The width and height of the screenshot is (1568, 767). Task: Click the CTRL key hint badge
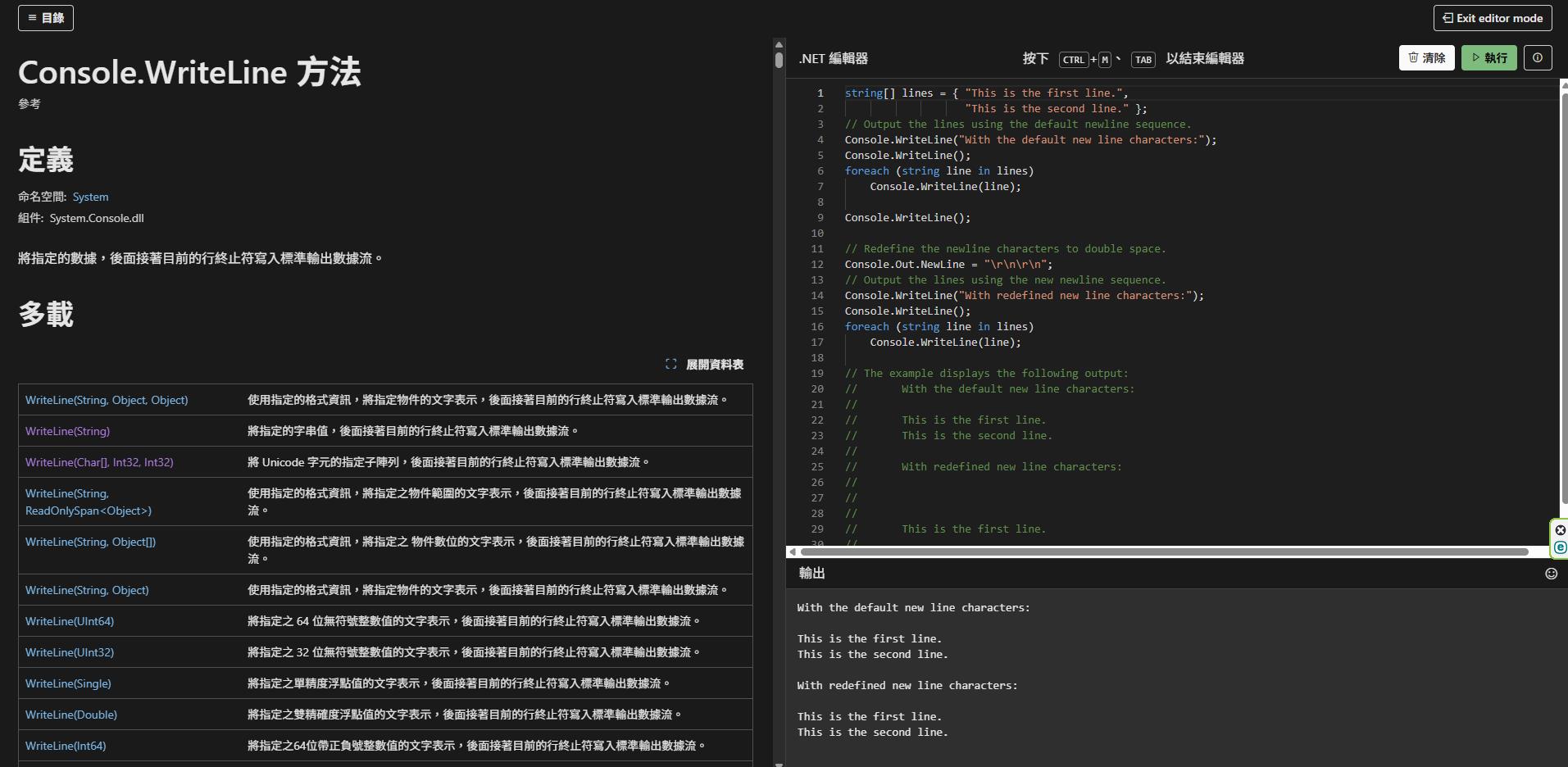(x=1074, y=60)
